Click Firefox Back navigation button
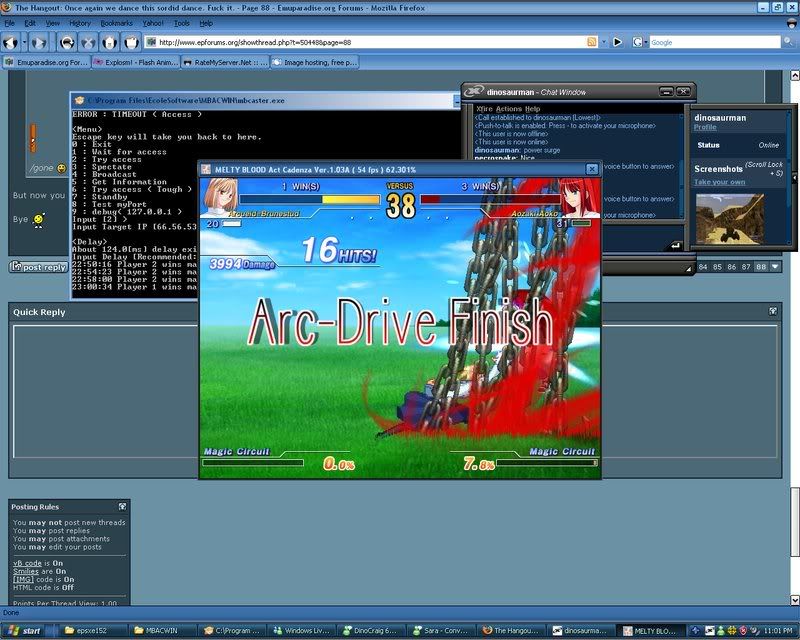The image size is (800, 640). [x=11, y=42]
